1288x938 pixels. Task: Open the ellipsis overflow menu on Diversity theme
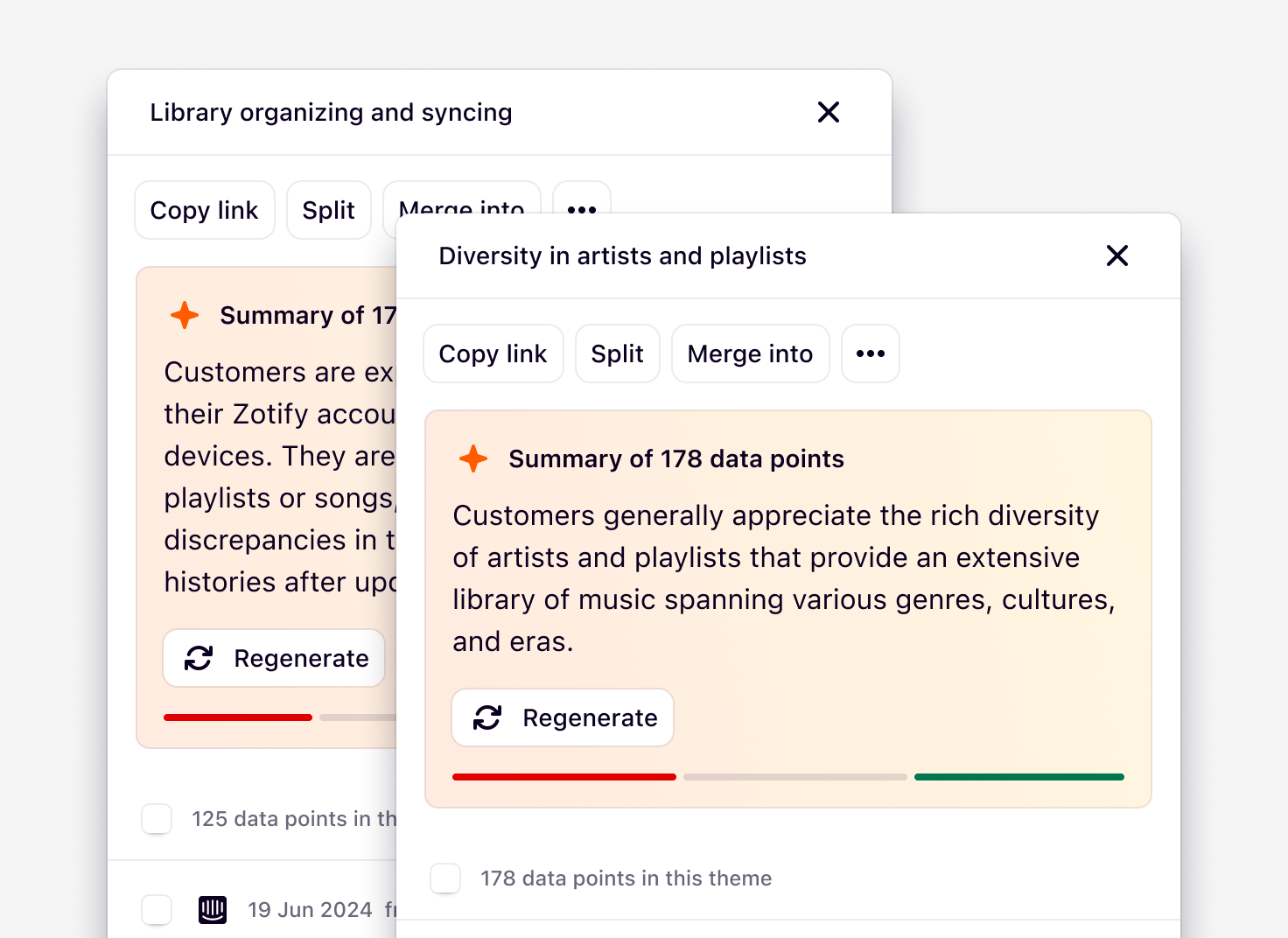(870, 353)
